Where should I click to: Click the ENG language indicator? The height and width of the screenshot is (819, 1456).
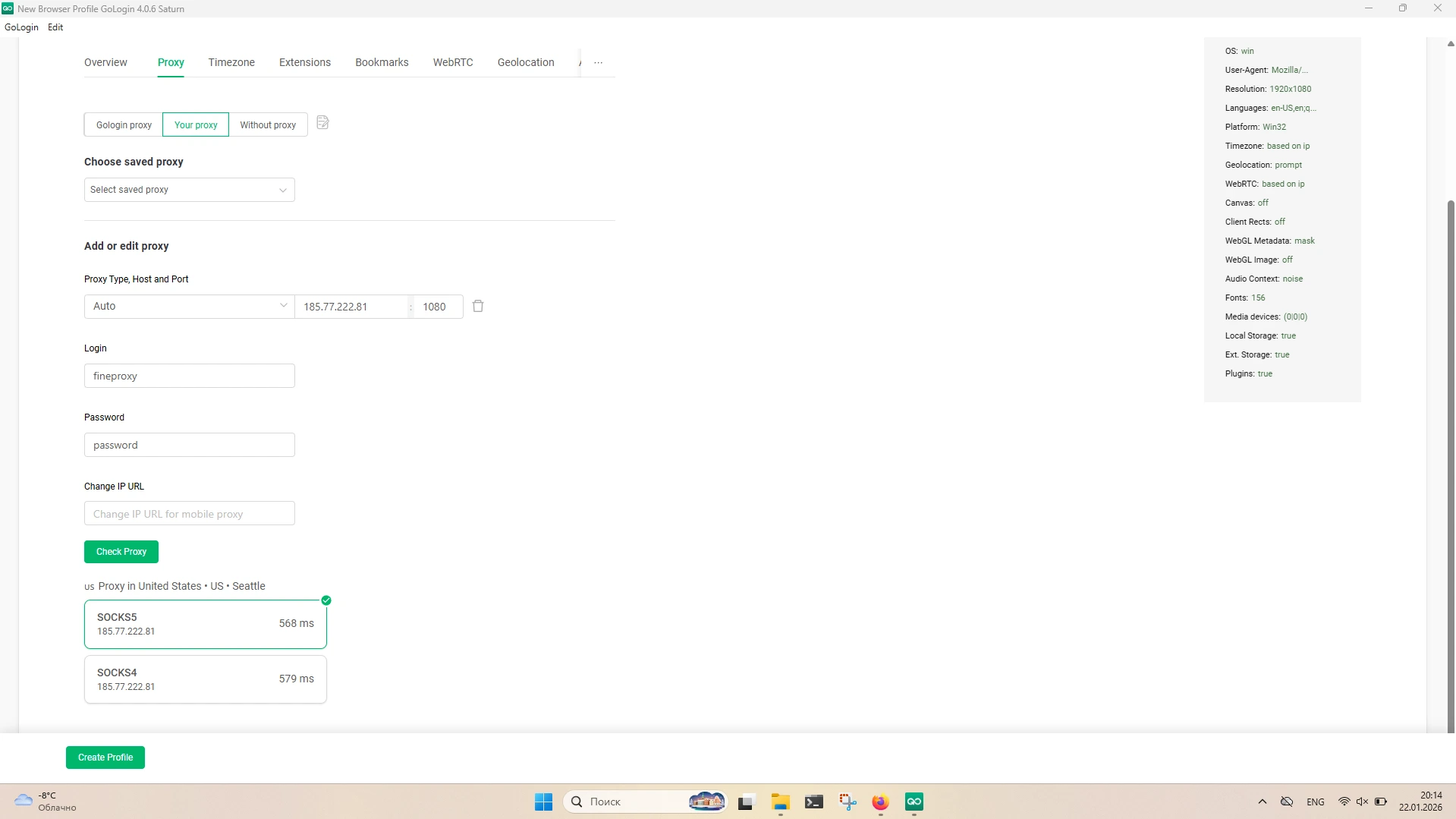[x=1316, y=802]
